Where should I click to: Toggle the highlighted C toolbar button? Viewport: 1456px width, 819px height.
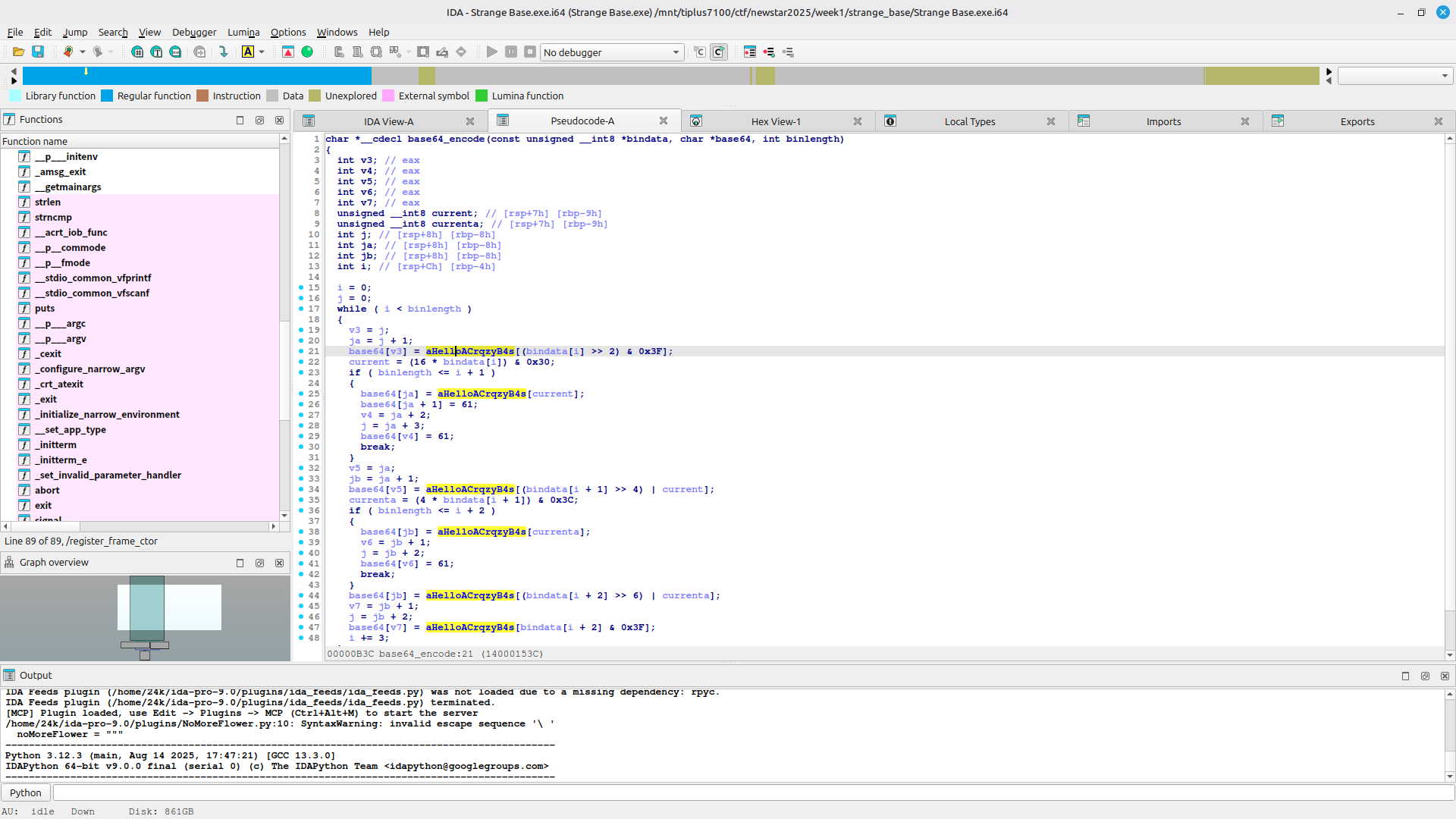[x=718, y=52]
